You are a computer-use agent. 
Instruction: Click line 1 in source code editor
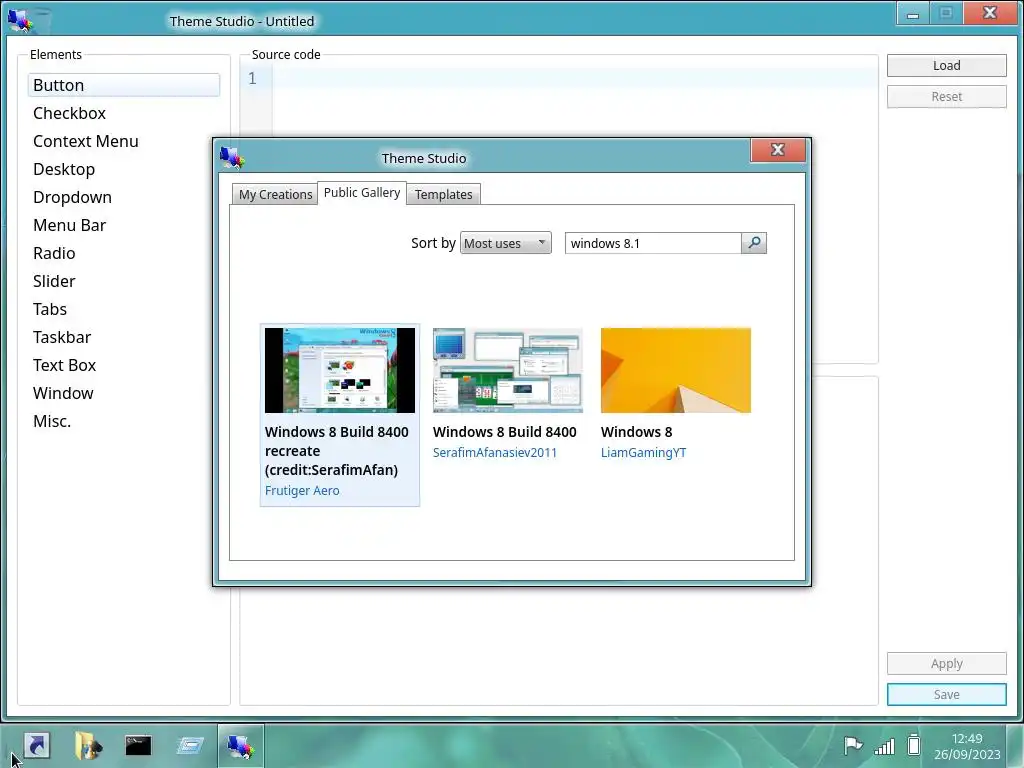575,78
